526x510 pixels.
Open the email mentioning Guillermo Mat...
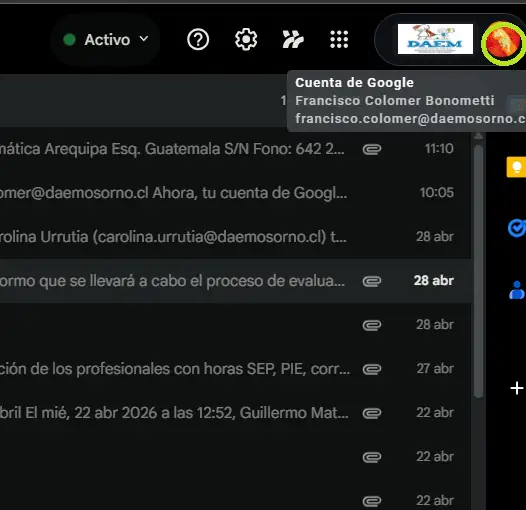[x=235, y=413]
